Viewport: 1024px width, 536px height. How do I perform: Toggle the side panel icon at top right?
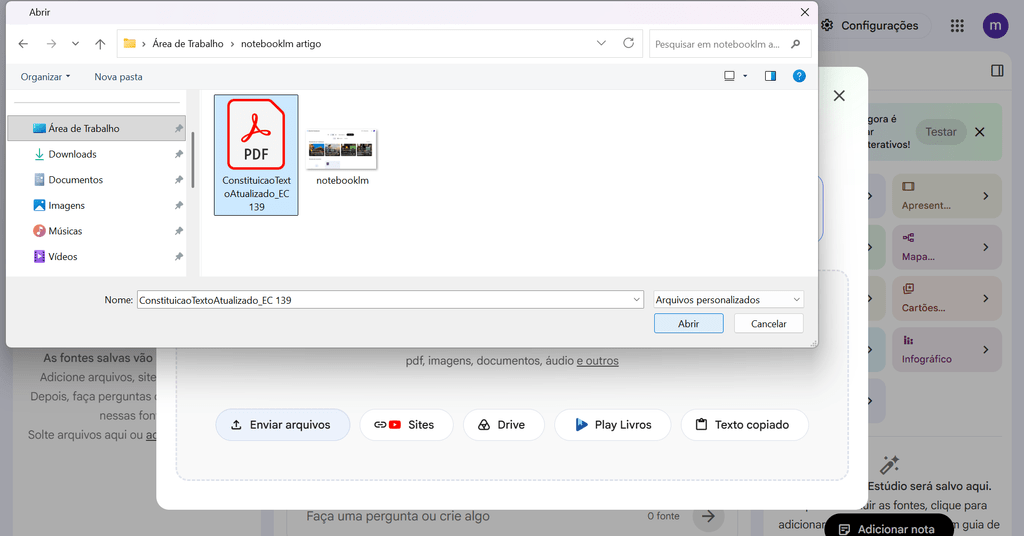pos(997,71)
